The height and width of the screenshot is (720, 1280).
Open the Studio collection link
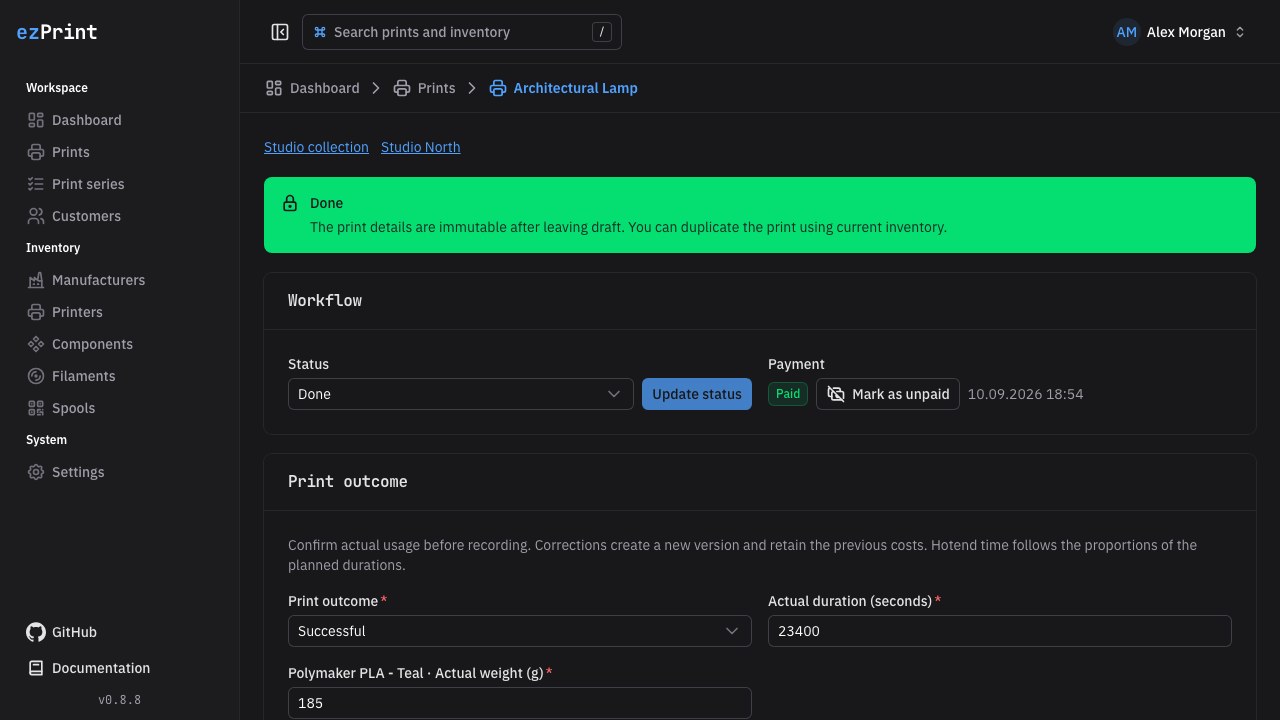click(316, 147)
